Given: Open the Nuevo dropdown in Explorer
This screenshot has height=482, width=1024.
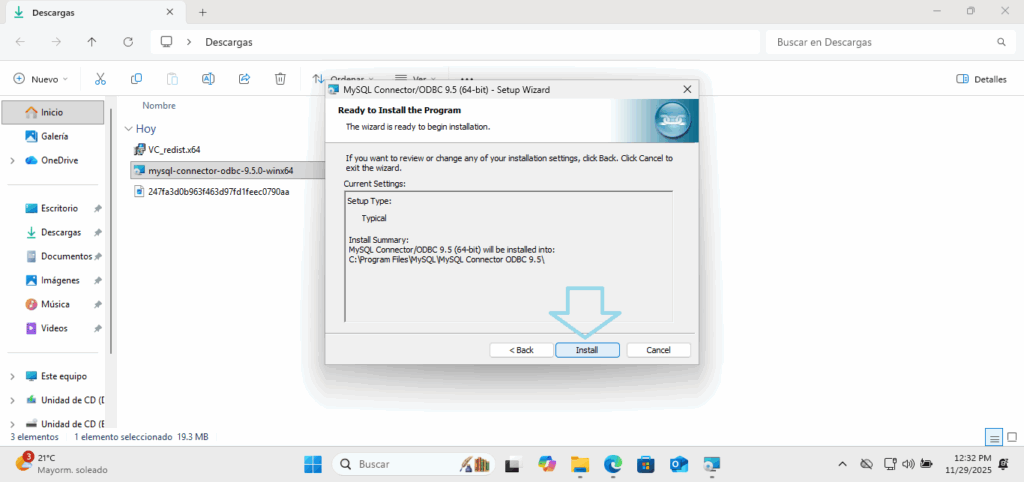Looking at the screenshot, I should 40,79.
